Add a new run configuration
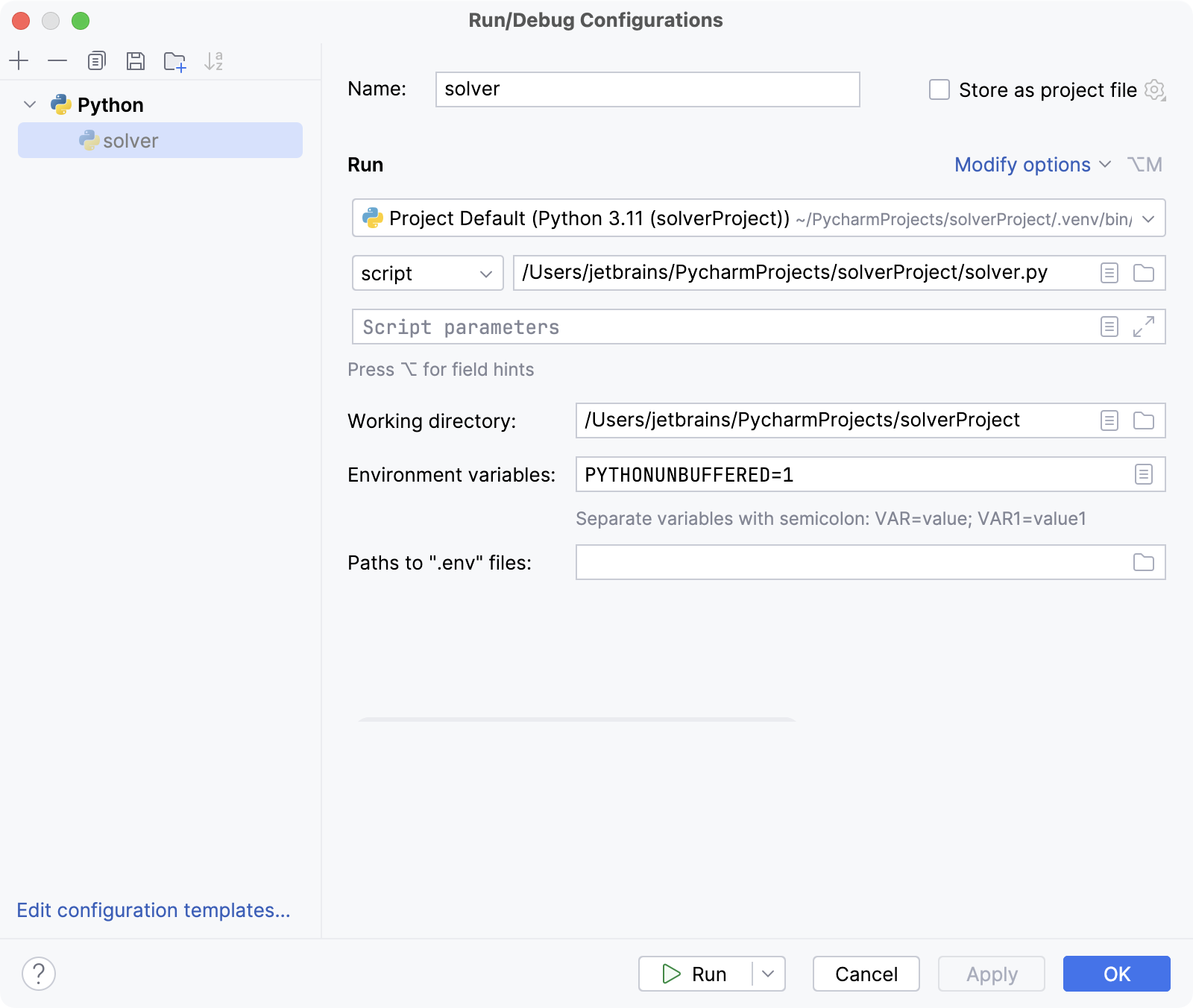Screen dimensions: 1193x1008 click(19, 61)
